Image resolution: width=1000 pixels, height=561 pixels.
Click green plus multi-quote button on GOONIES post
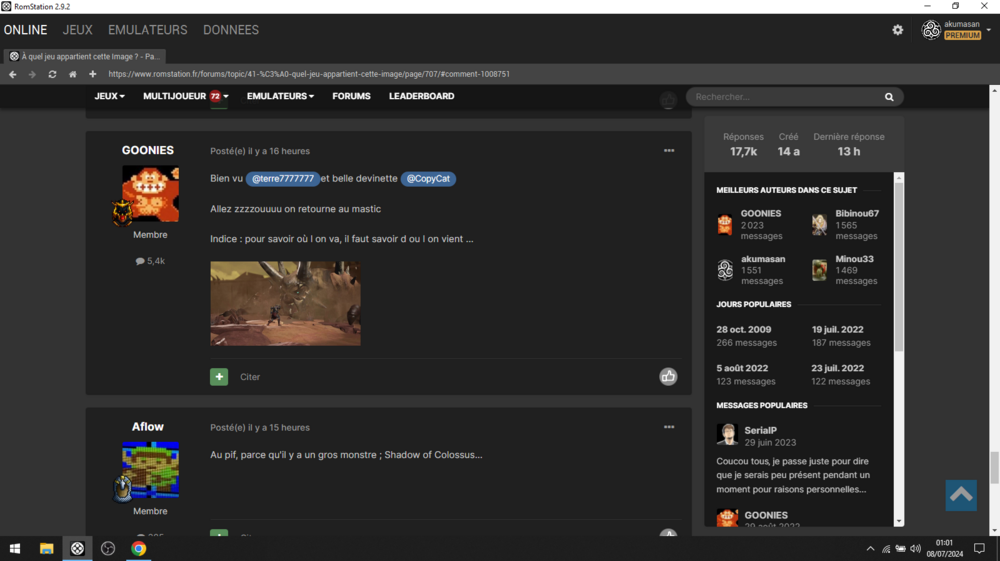click(219, 377)
